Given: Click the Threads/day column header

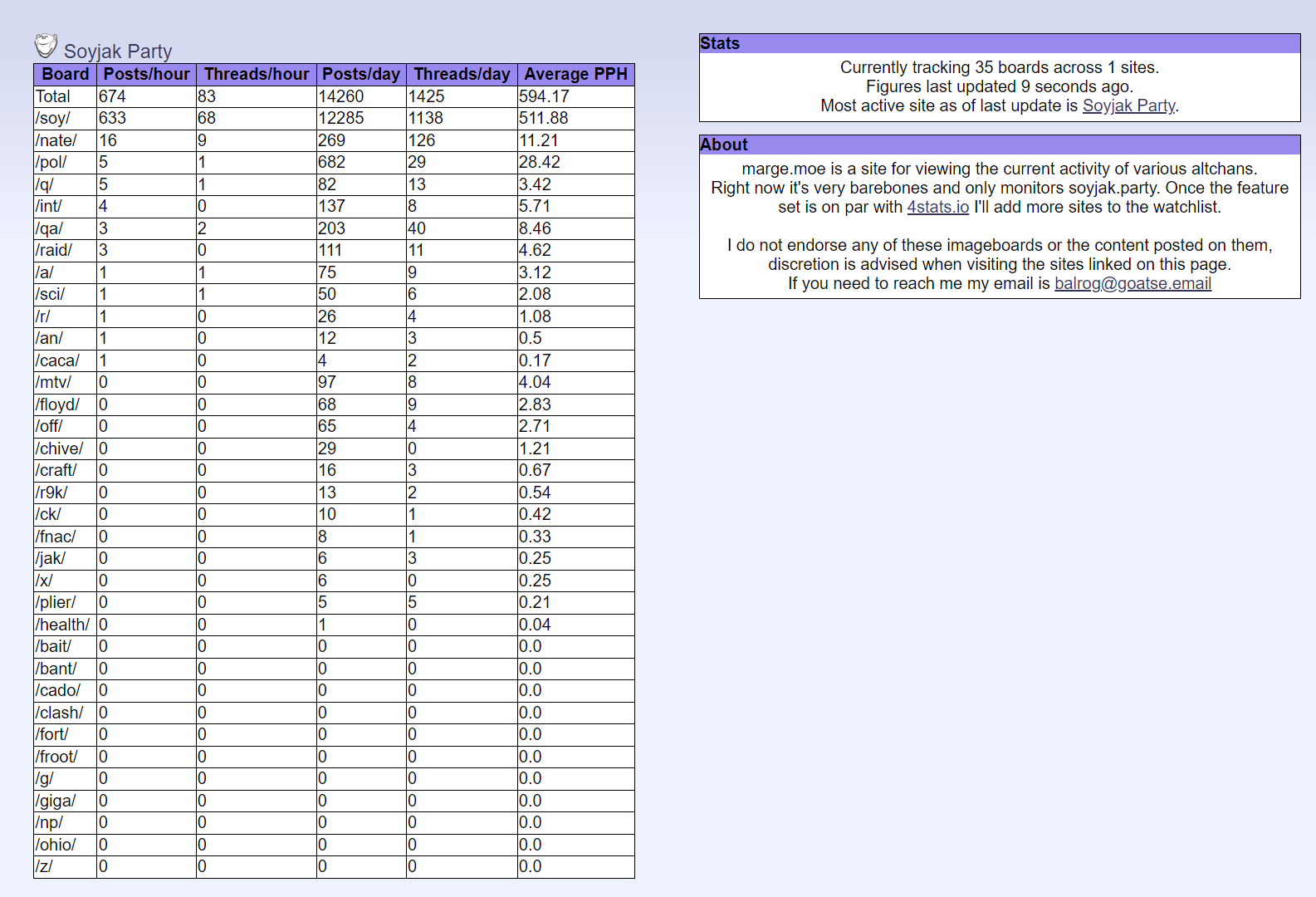Looking at the screenshot, I should coord(462,75).
